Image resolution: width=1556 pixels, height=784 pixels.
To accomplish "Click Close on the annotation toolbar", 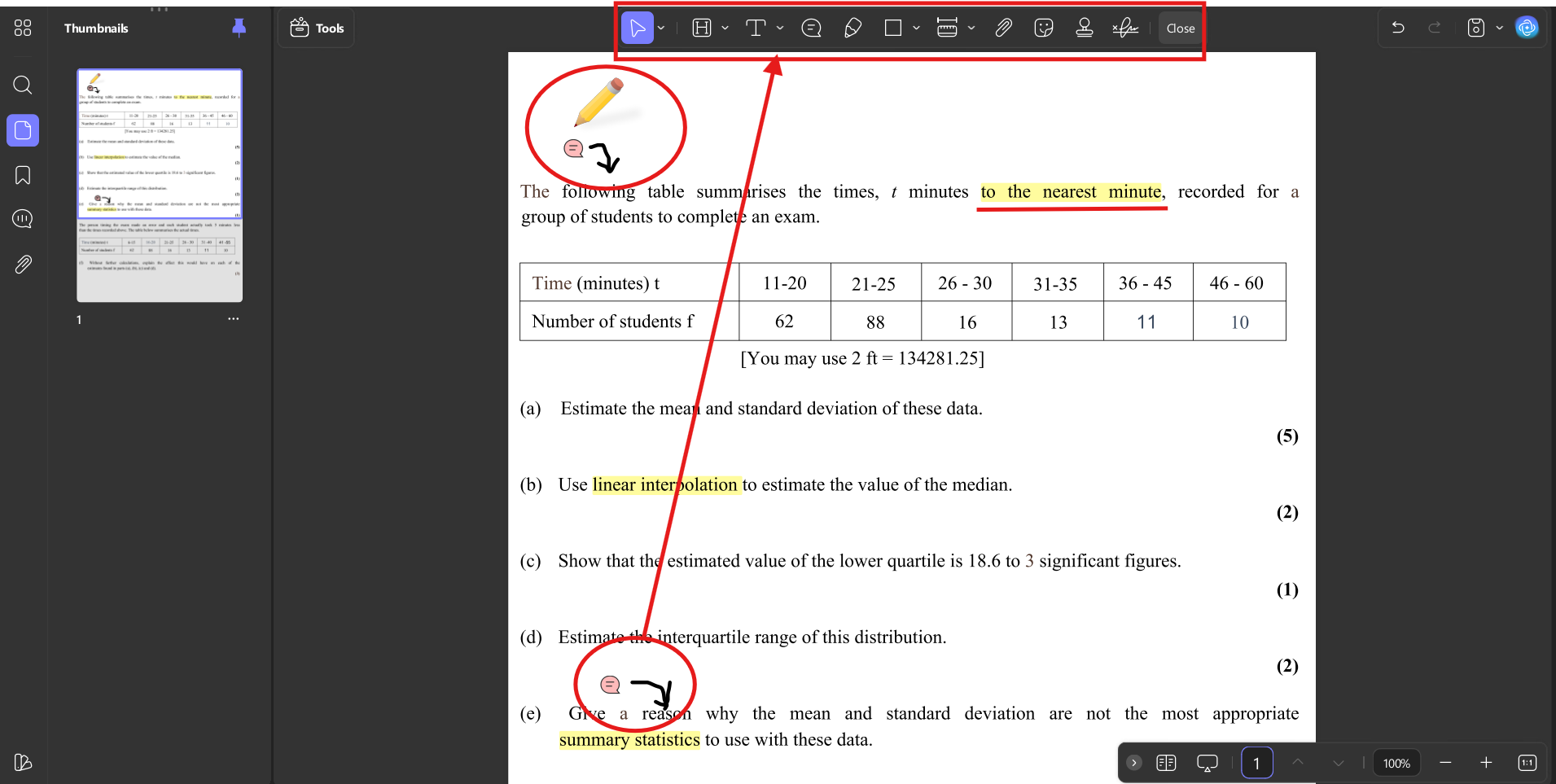I will point(1180,27).
